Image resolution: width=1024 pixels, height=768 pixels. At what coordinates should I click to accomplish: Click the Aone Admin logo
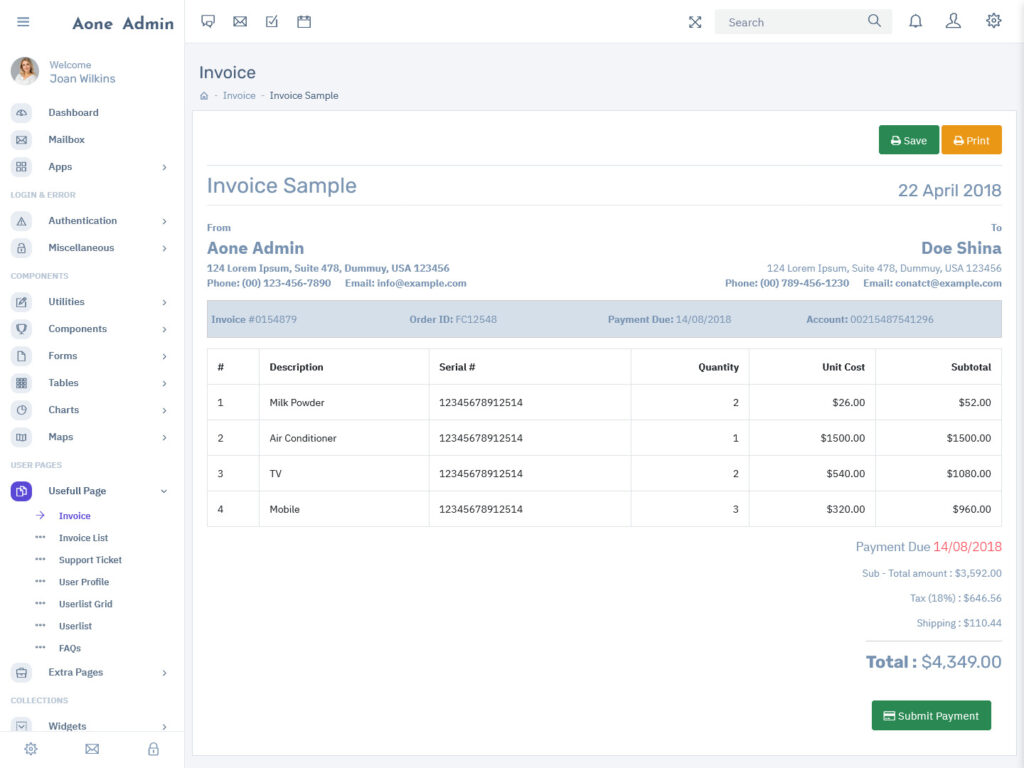(x=123, y=24)
